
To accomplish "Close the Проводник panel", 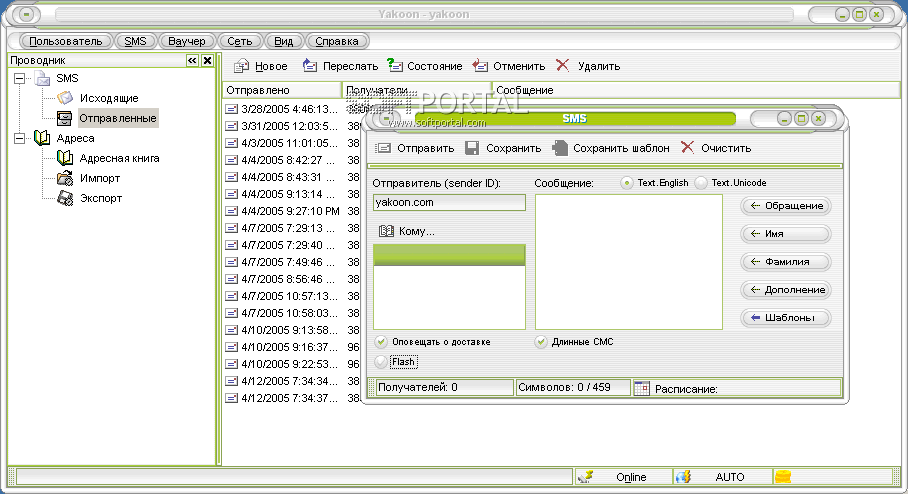I will point(207,60).
